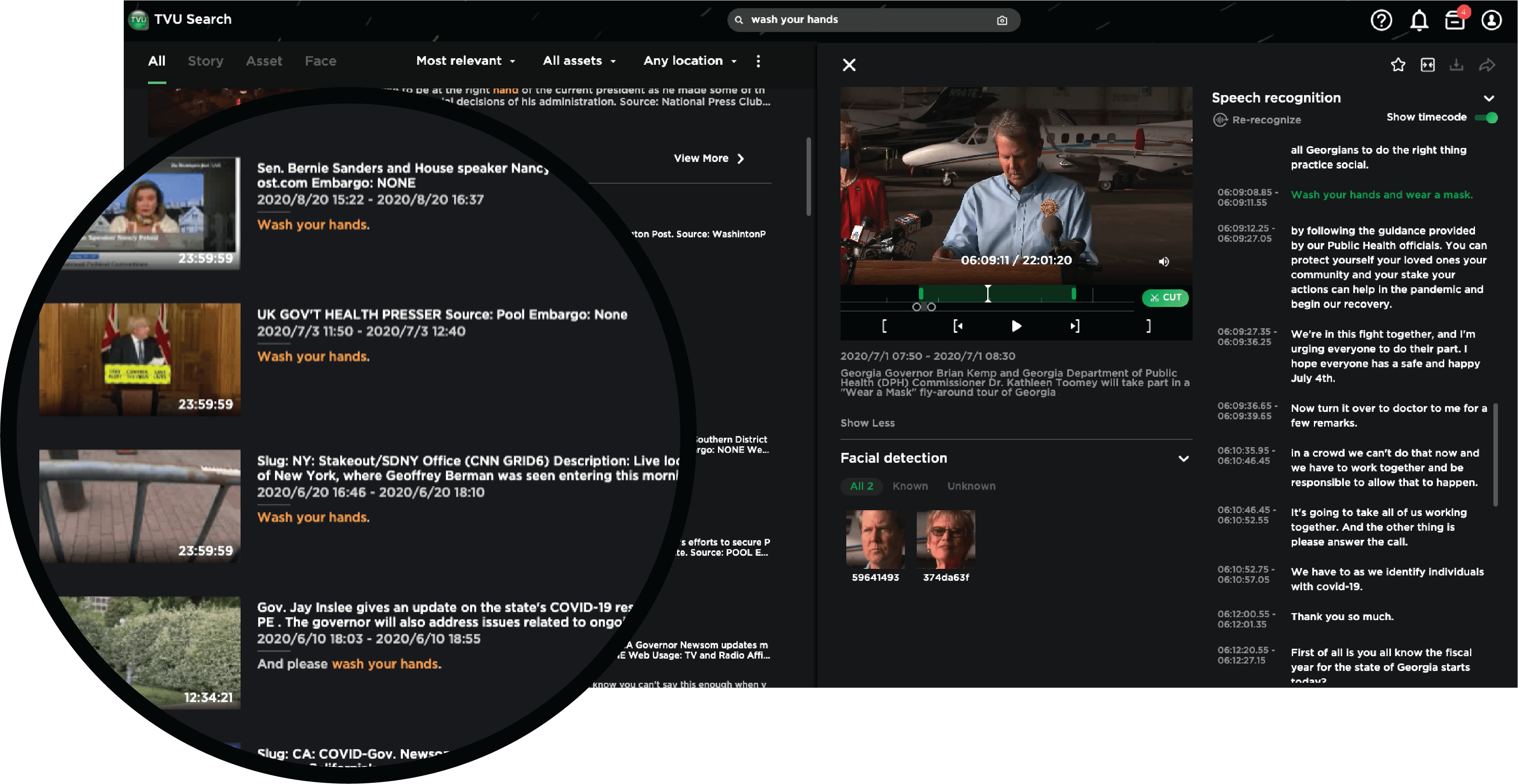Click the green CUT button

pyautogui.click(x=1165, y=298)
